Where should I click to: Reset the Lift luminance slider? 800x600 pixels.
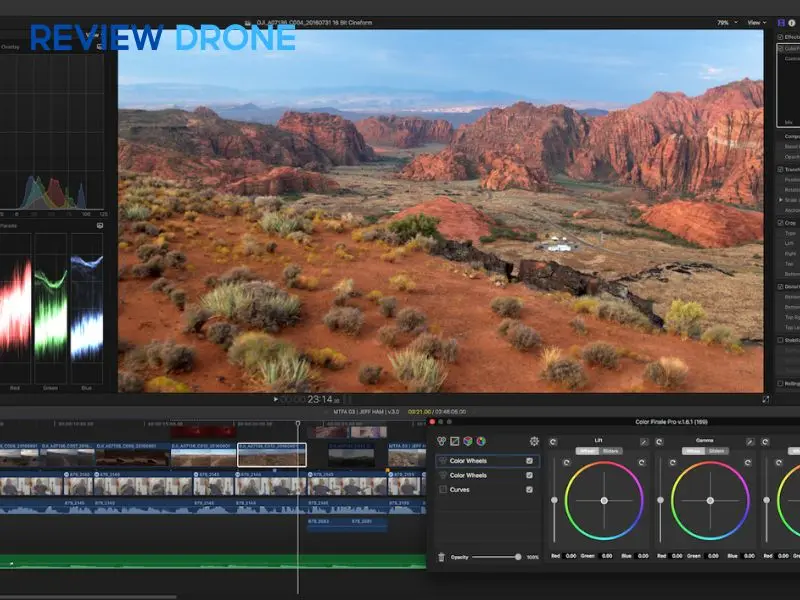coord(566,463)
